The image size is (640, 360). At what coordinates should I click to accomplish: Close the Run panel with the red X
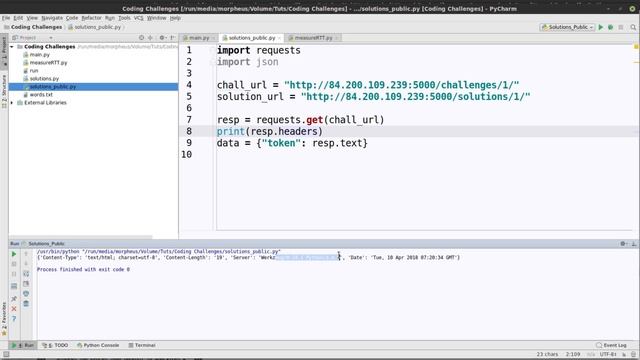14,309
